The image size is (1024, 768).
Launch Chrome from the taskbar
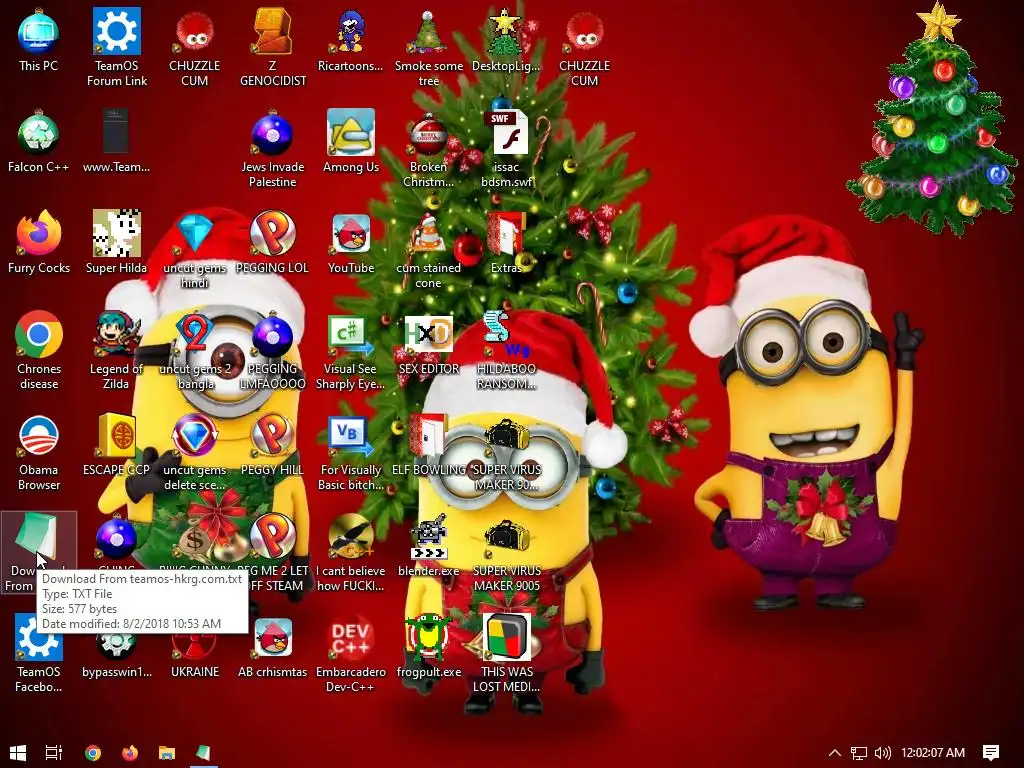[x=93, y=752]
